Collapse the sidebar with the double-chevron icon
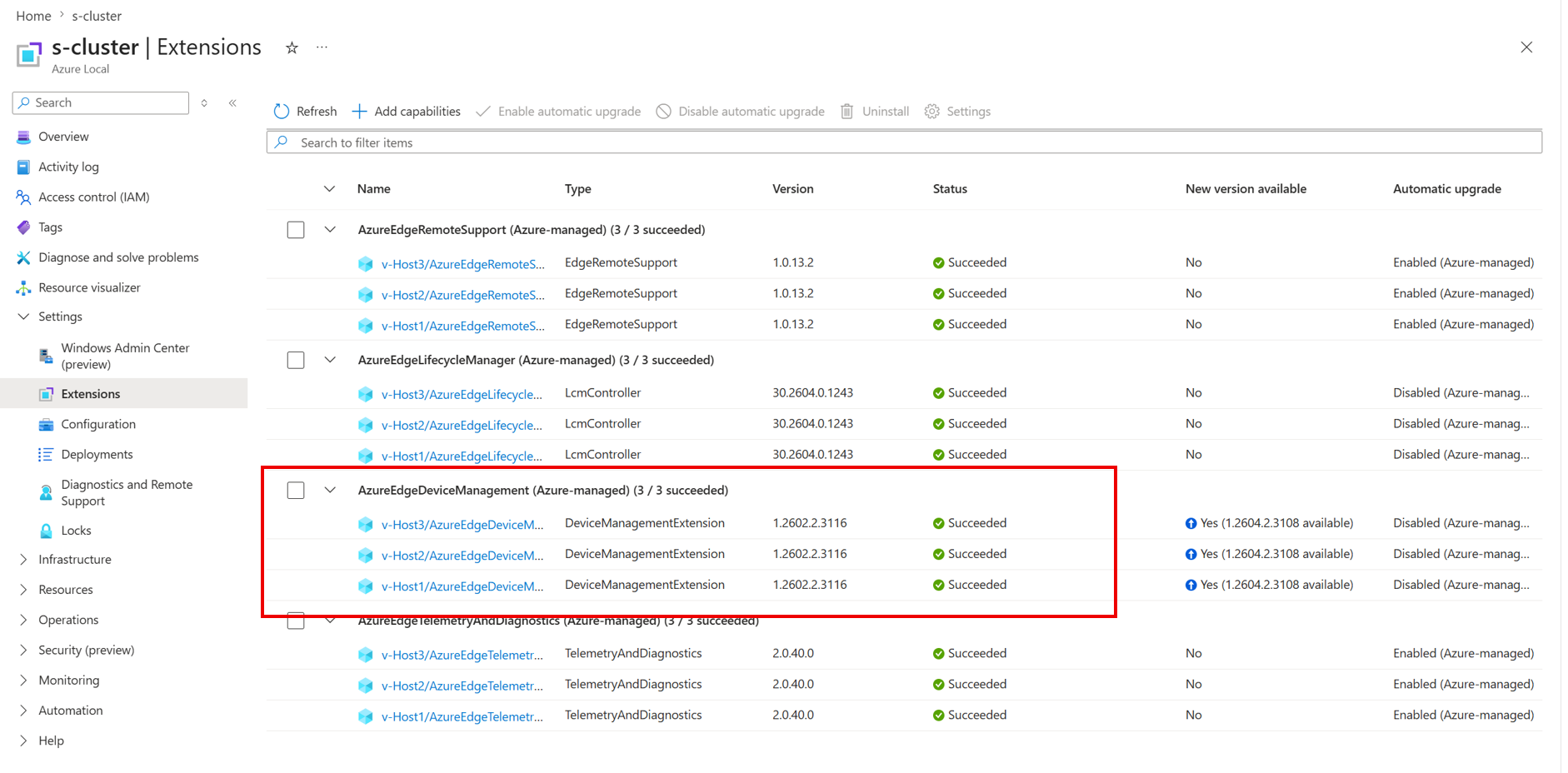Viewport: 1568px width, 773px height. click(x=232, y=102)
